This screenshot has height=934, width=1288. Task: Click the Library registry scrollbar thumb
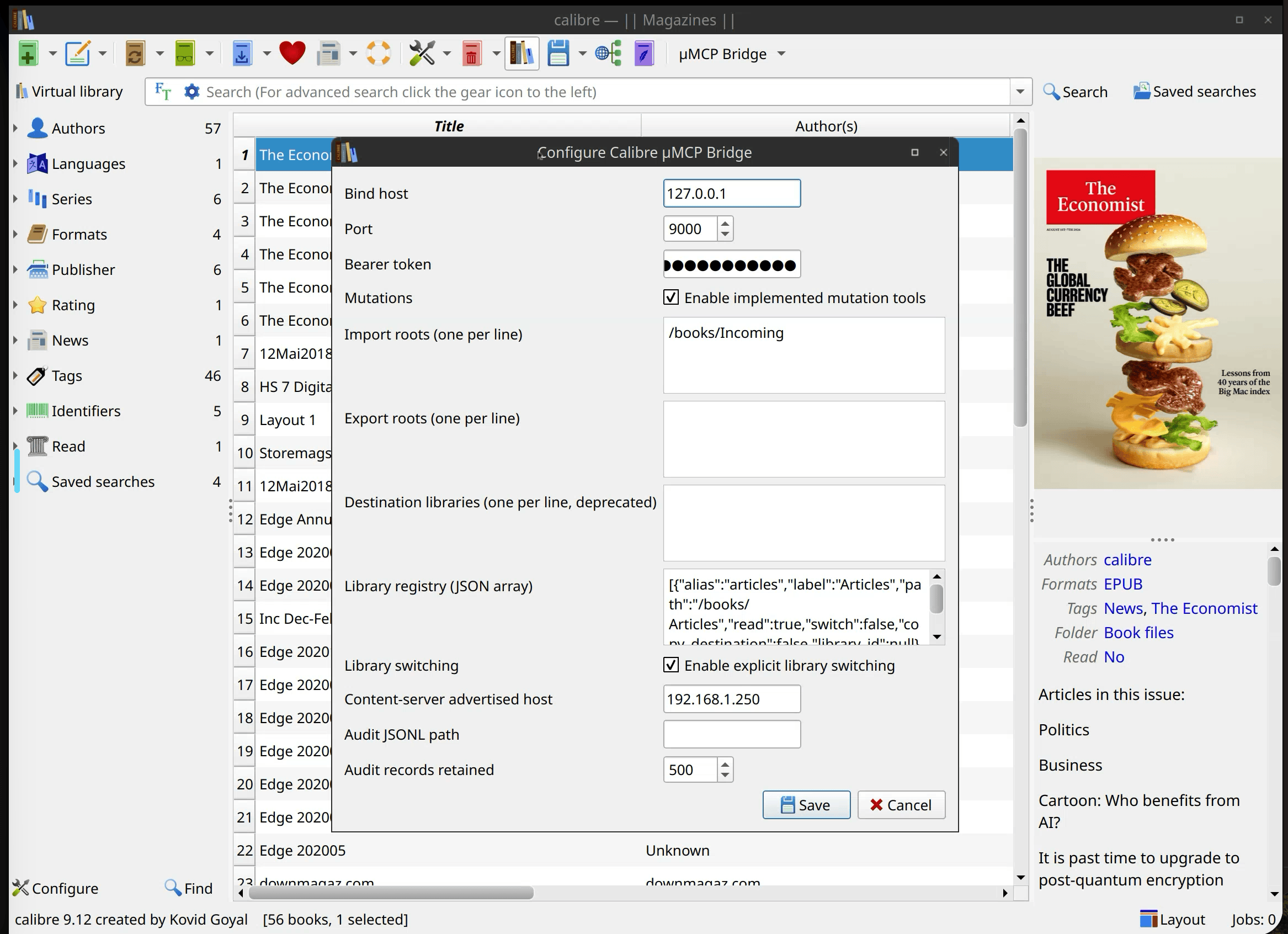click(937, 599)
